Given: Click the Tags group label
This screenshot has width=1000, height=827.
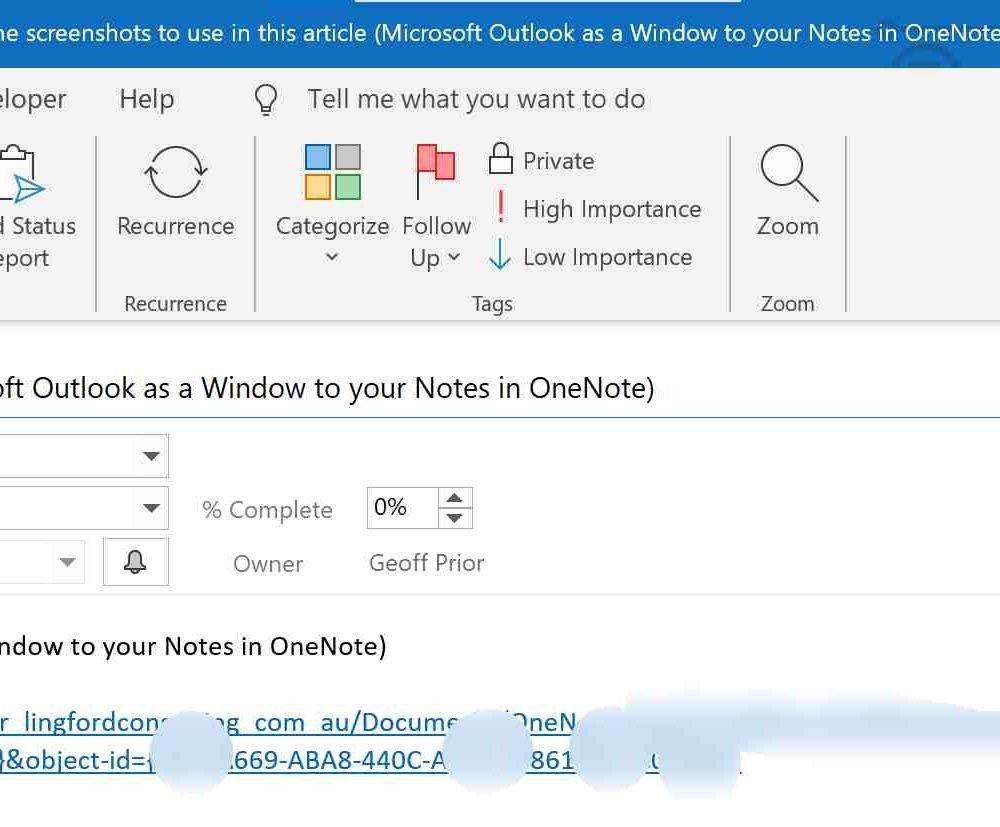Looking at the screenshot, I should (492, 304).
